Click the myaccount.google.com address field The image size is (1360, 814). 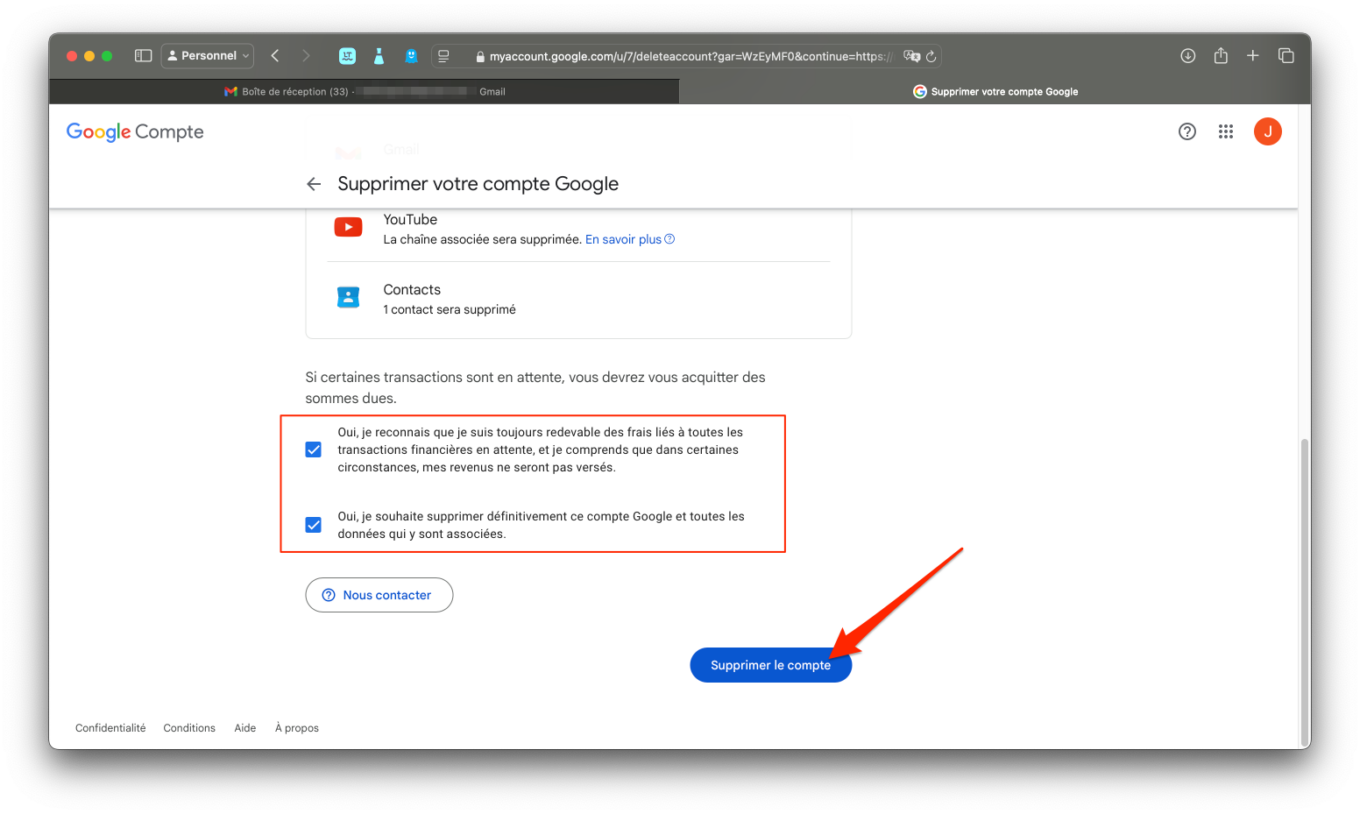(x=686, y=56)
